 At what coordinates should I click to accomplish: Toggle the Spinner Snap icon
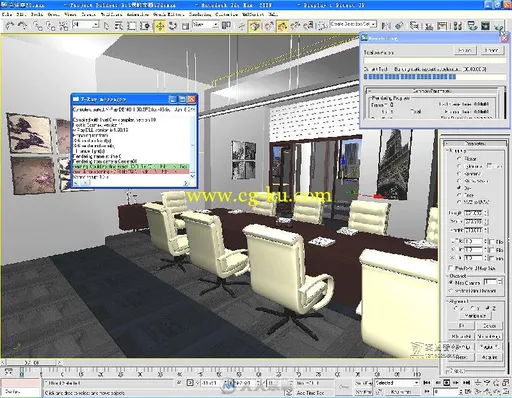click(308, 26)
